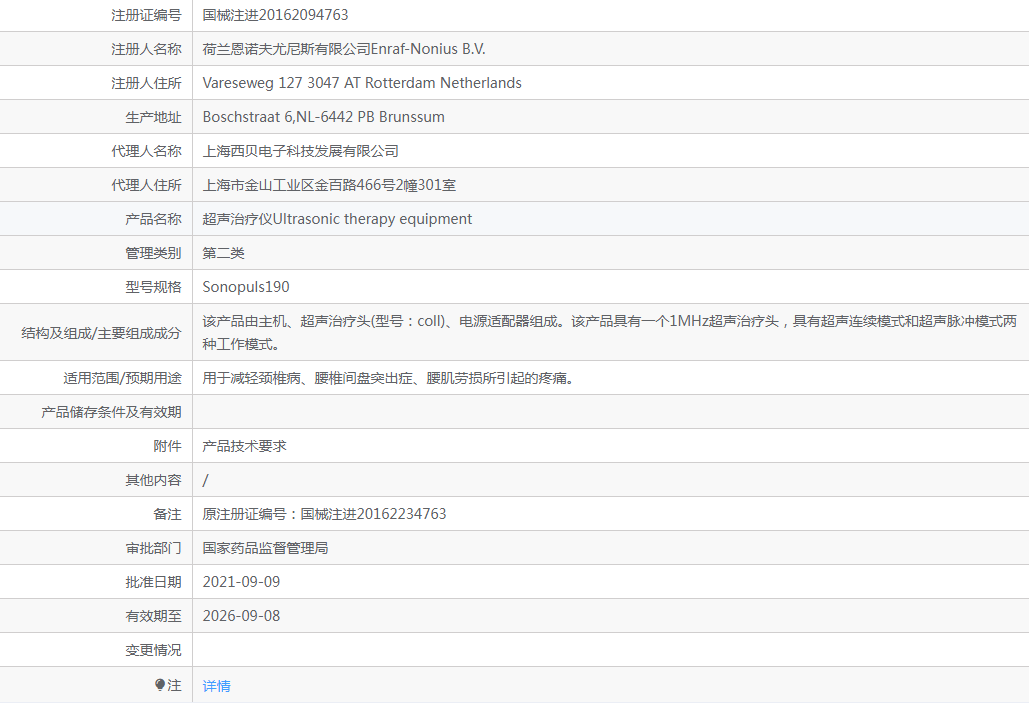This screenshot has width=1029, height=703.
Task: Click the 适用范围/预期用途 label
Action: coord(123,379)
